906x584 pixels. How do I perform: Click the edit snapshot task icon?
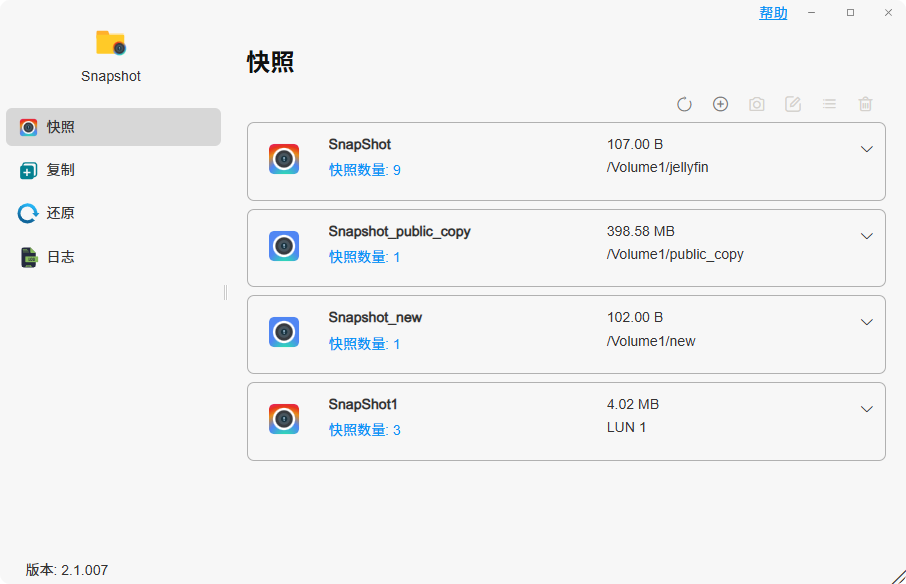tap(792, 104)
